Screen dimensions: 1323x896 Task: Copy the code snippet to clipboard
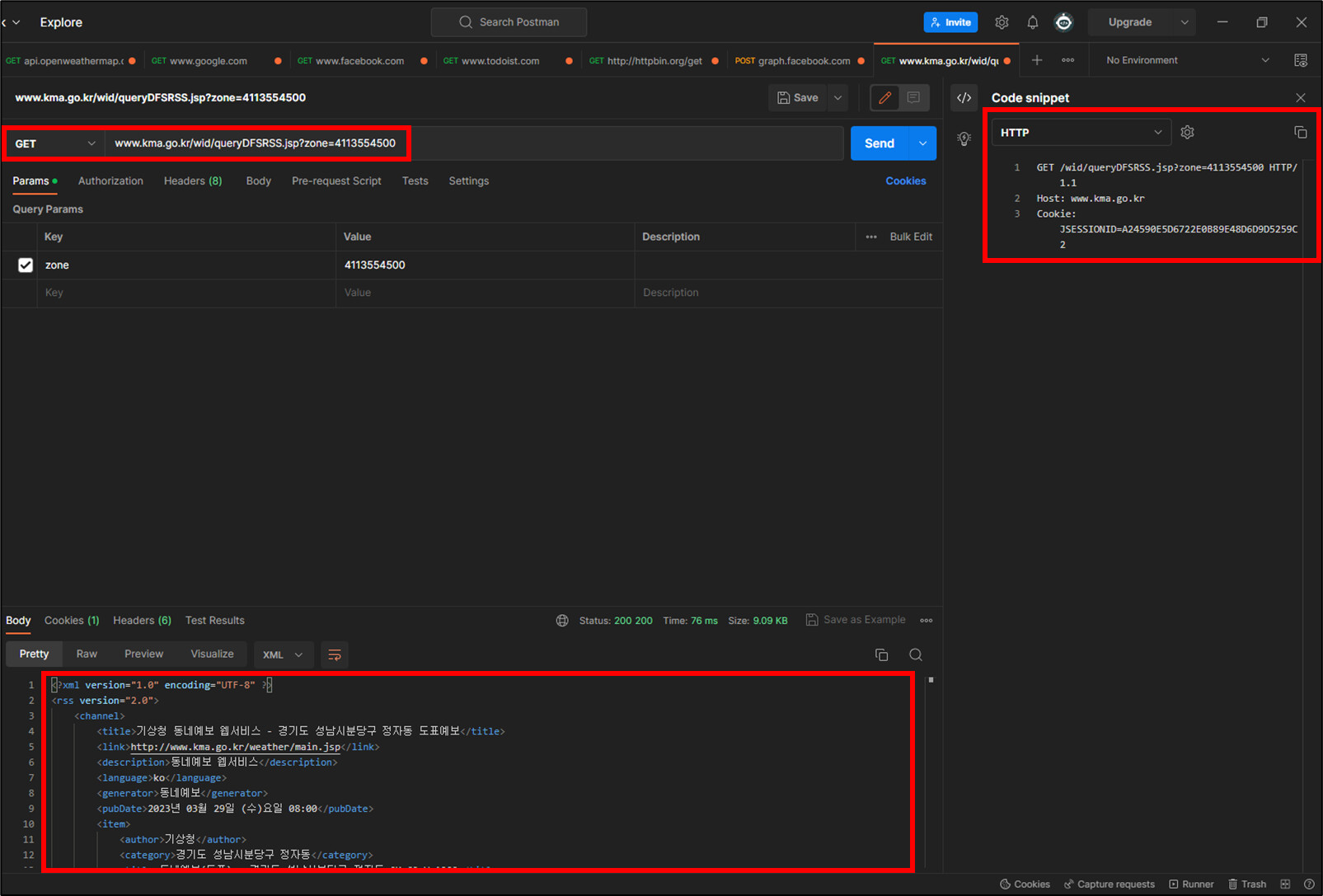(1301, 132)
